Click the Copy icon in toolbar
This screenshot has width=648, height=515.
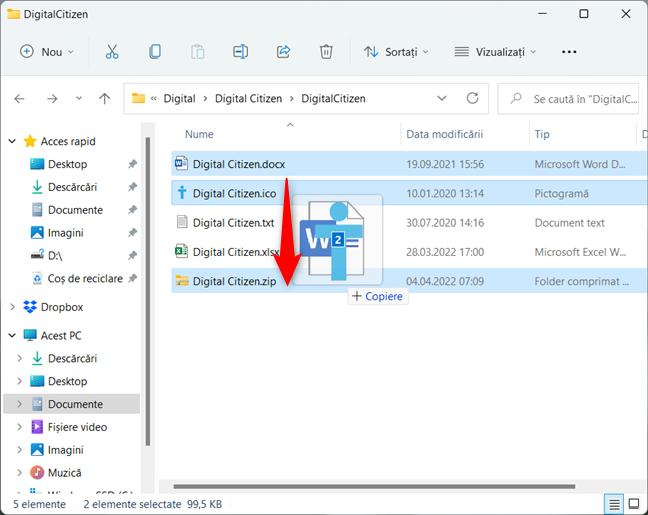coord(155,52)
